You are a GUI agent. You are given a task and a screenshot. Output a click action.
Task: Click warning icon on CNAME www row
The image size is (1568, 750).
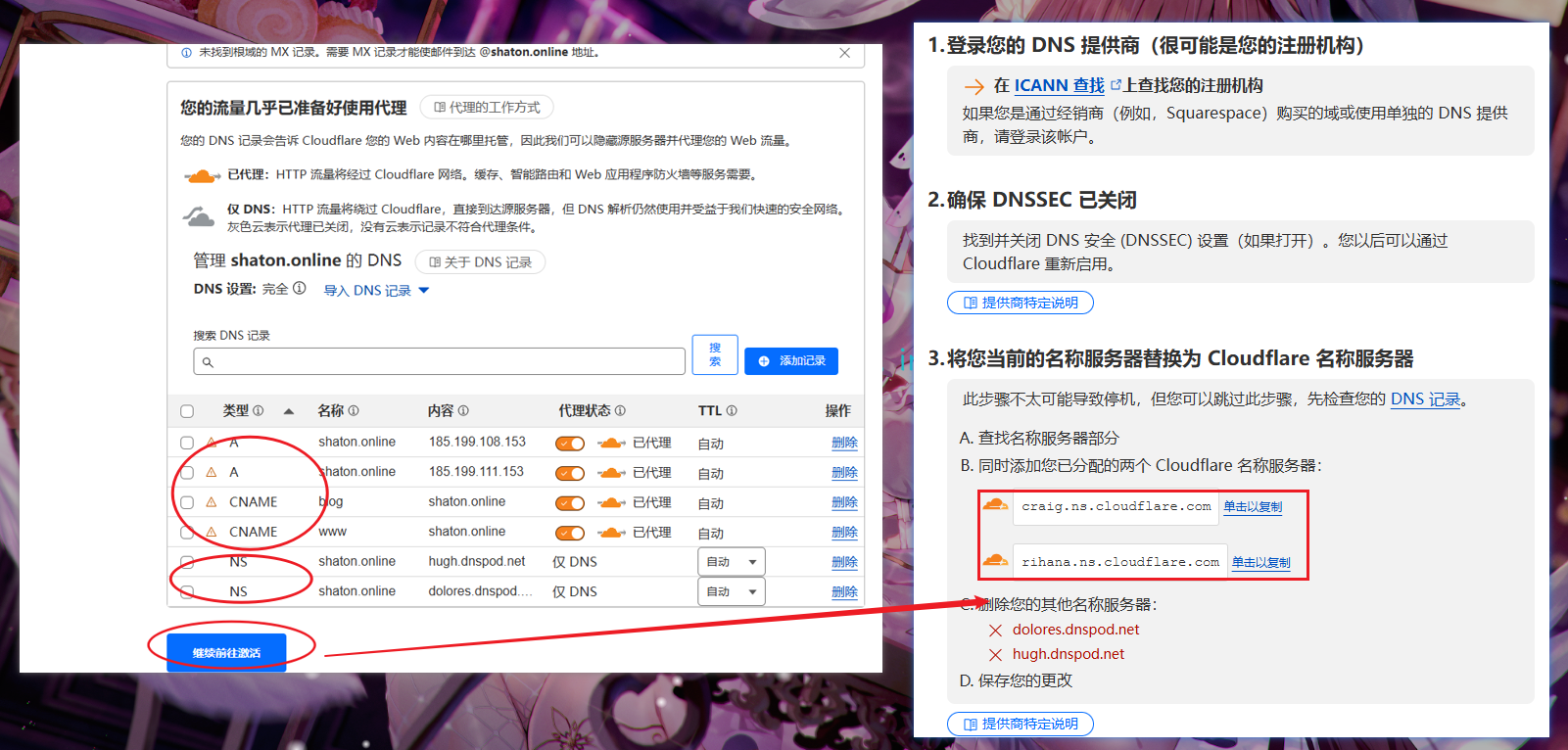(x=211, y=532)
